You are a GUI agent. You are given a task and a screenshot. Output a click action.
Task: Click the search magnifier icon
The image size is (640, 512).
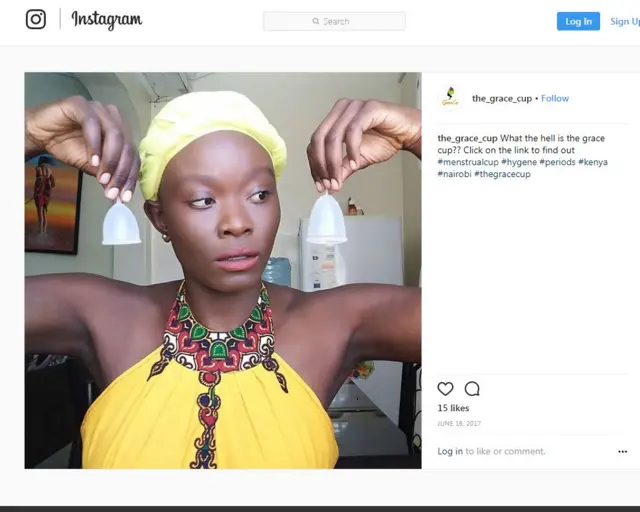(x=316, y=21)
